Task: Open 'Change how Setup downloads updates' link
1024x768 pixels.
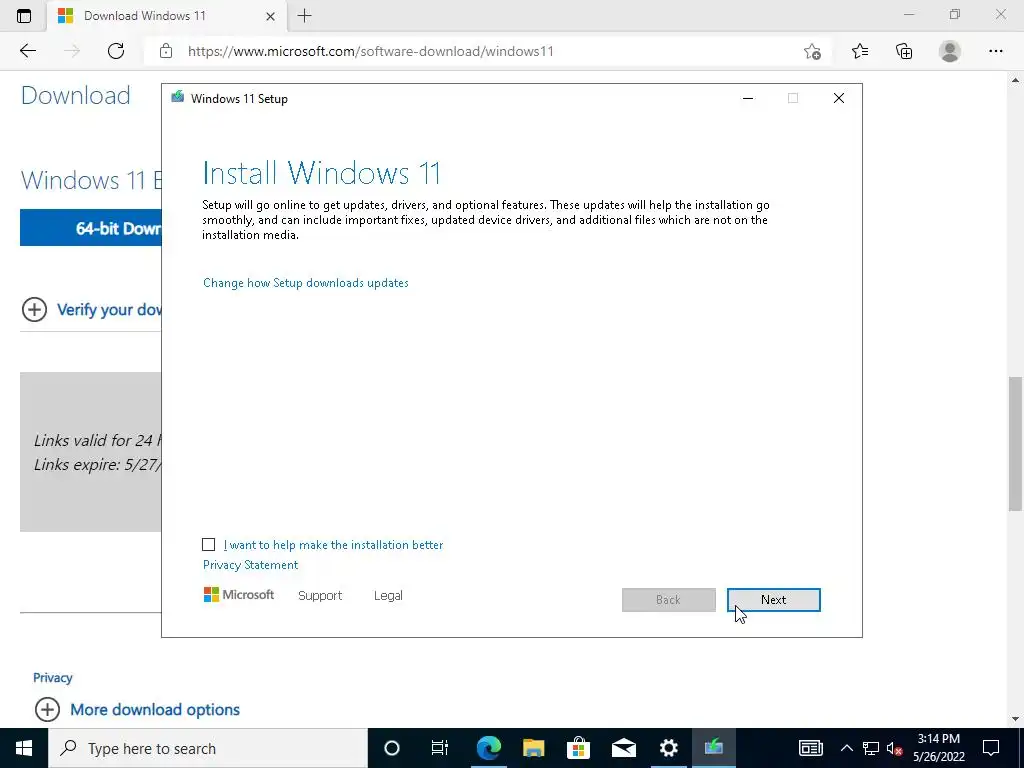Action: 306,283
